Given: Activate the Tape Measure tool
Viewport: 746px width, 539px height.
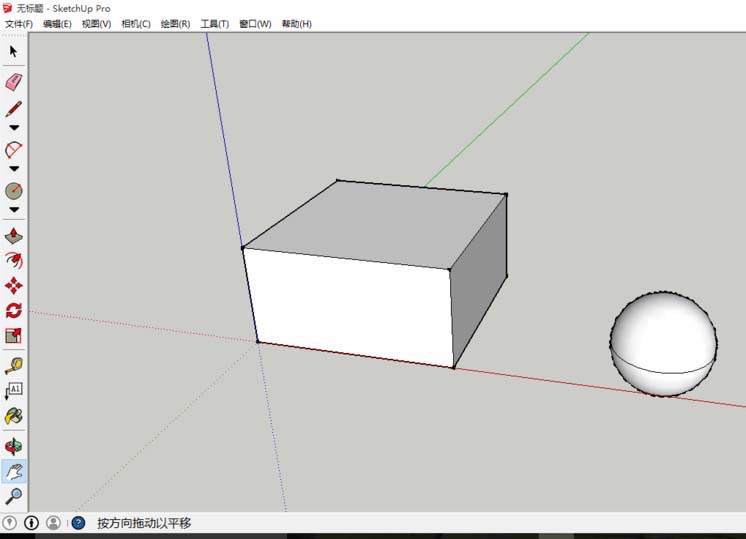Looking at the screenshot, I should [14, 366].
